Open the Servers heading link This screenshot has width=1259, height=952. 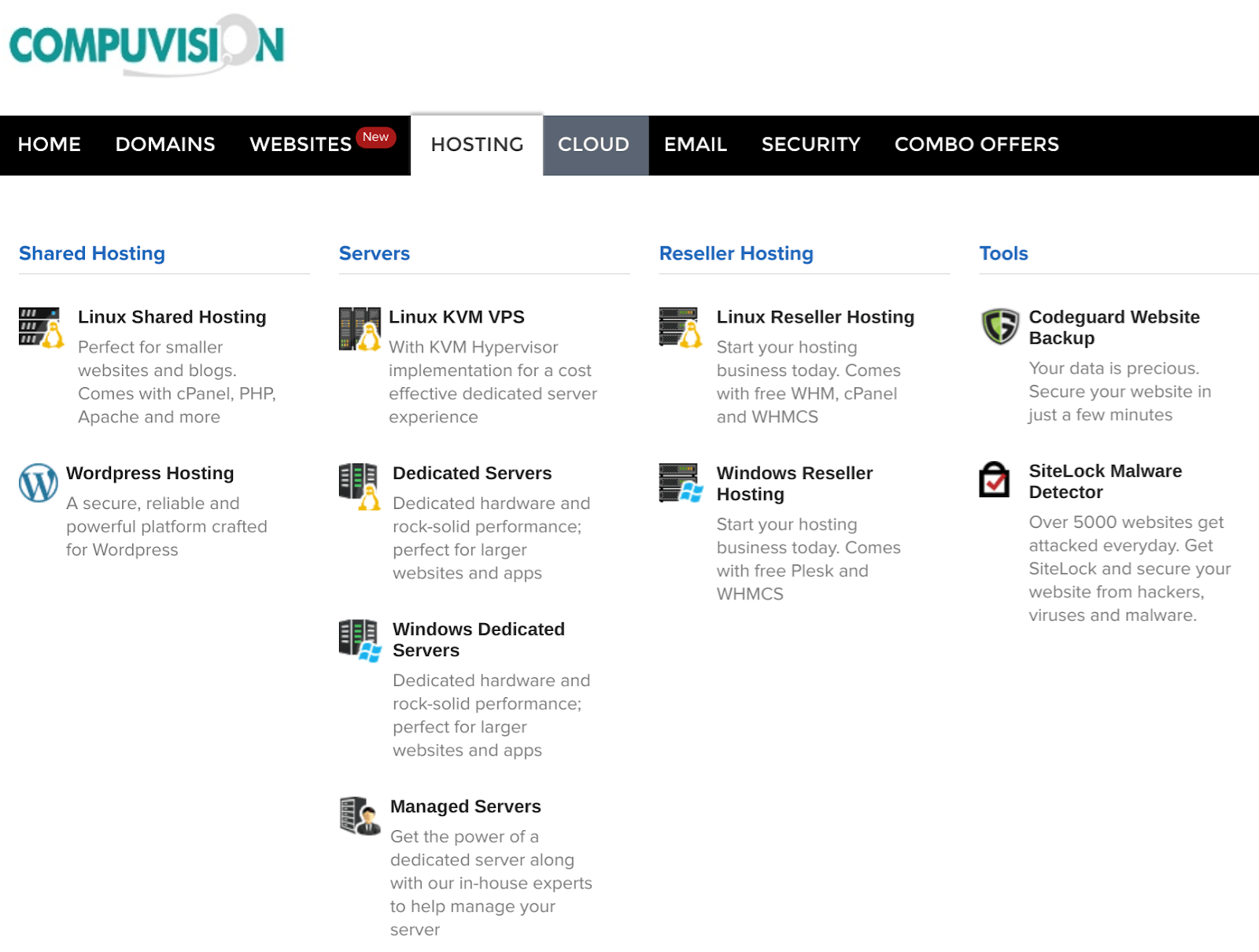pos(375,253)
